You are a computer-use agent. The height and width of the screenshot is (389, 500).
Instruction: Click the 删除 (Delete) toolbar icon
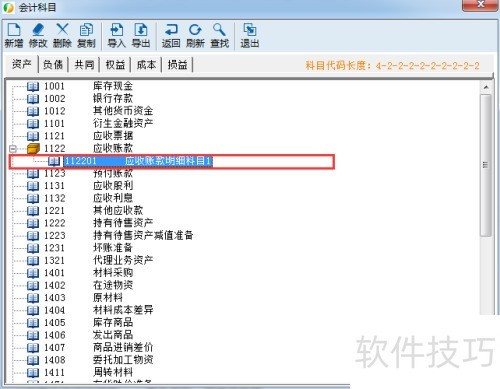62,35
